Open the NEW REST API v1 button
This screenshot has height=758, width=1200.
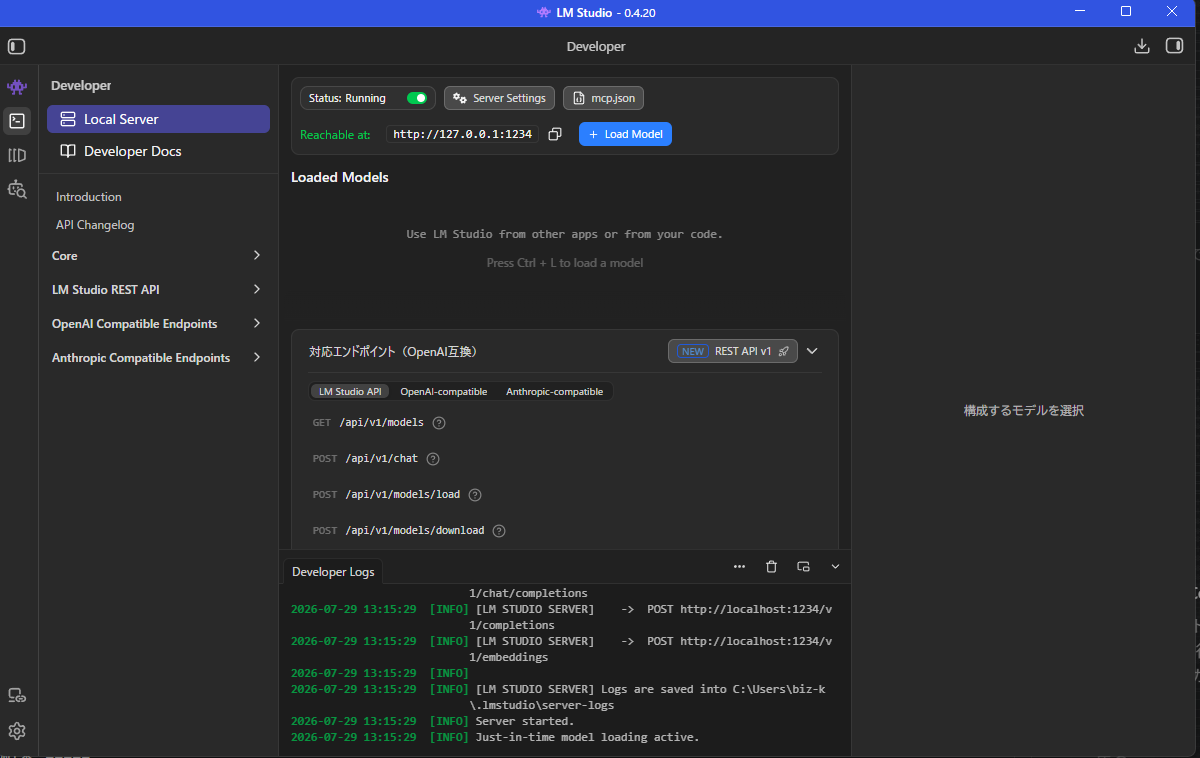(x=733, y=351)
